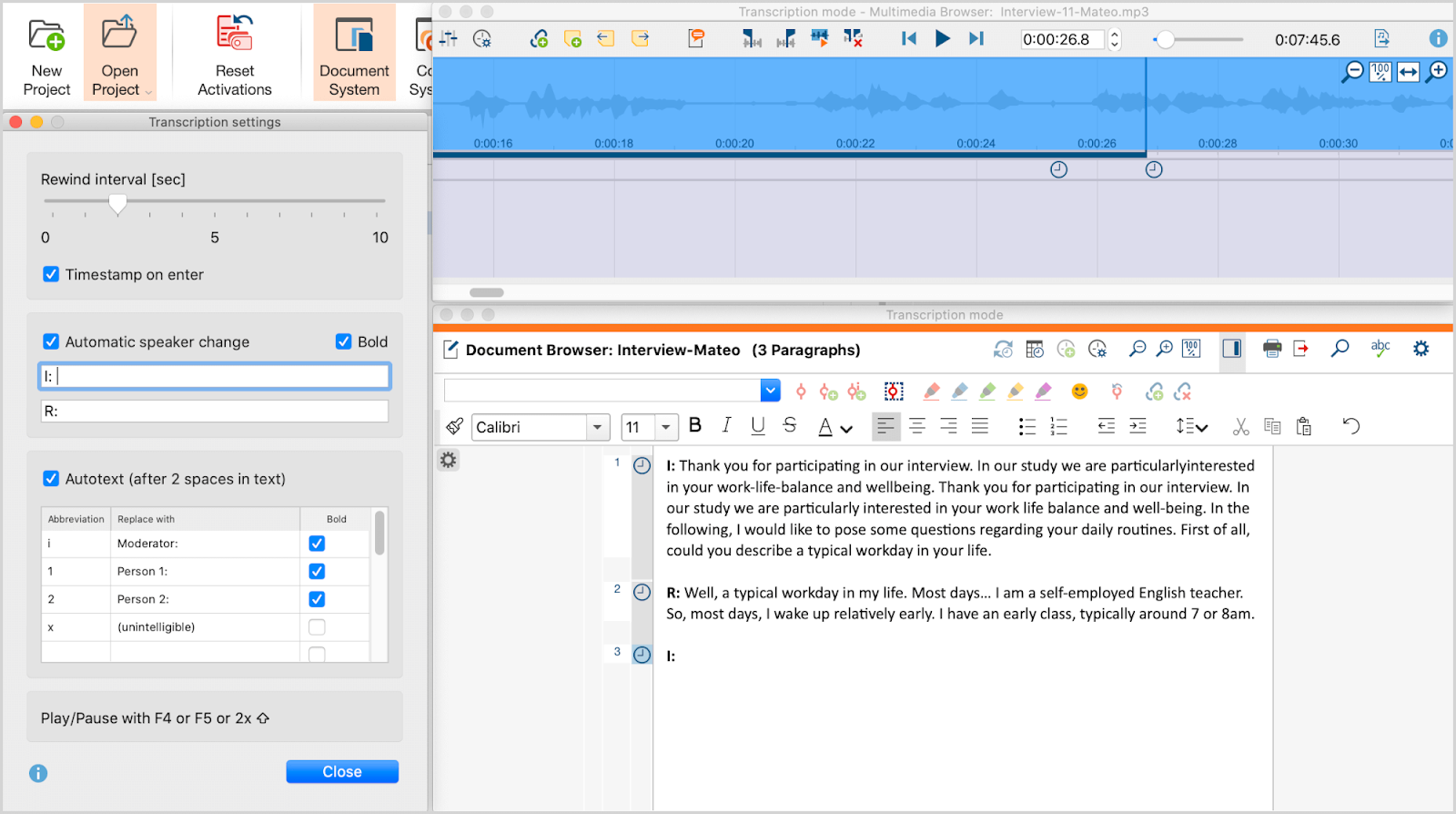Open the font color dropdown arrow

(847, 428)
